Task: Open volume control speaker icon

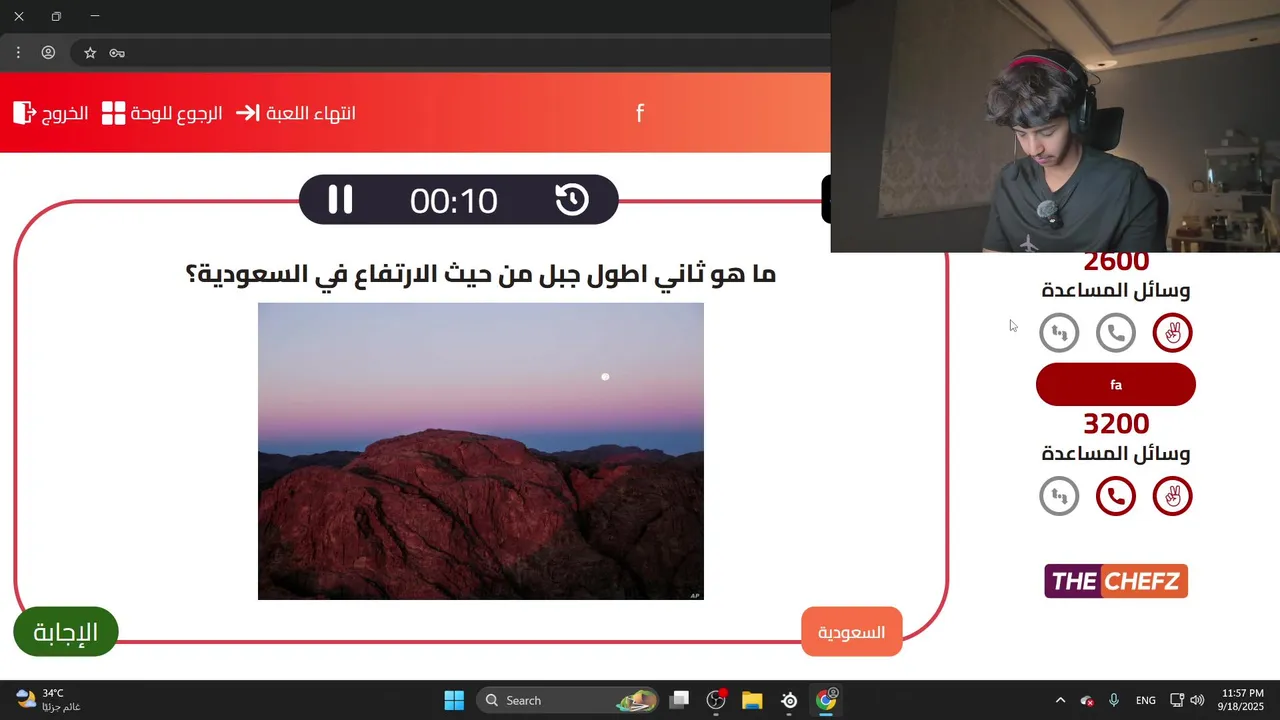Action: [x=1197, y=700]
